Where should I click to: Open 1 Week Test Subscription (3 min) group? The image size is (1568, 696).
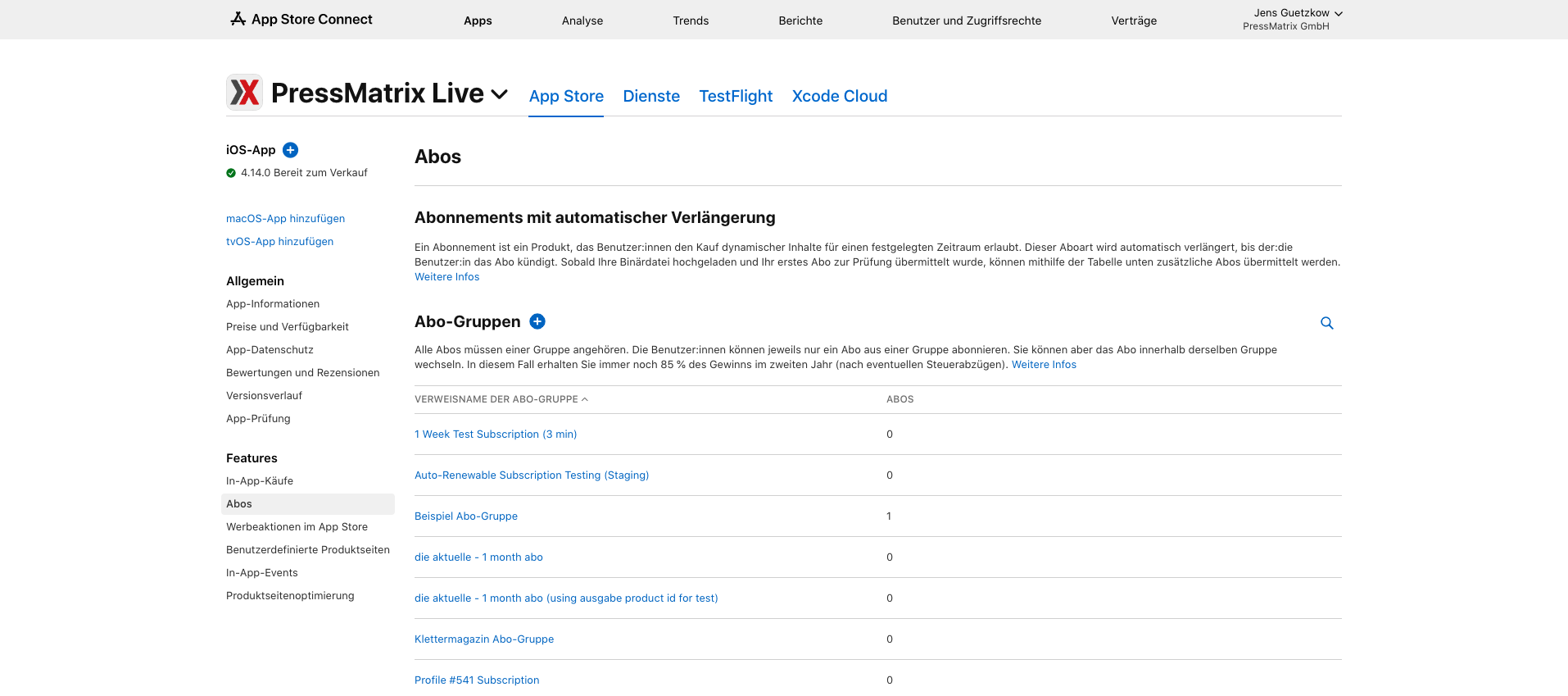496,434
